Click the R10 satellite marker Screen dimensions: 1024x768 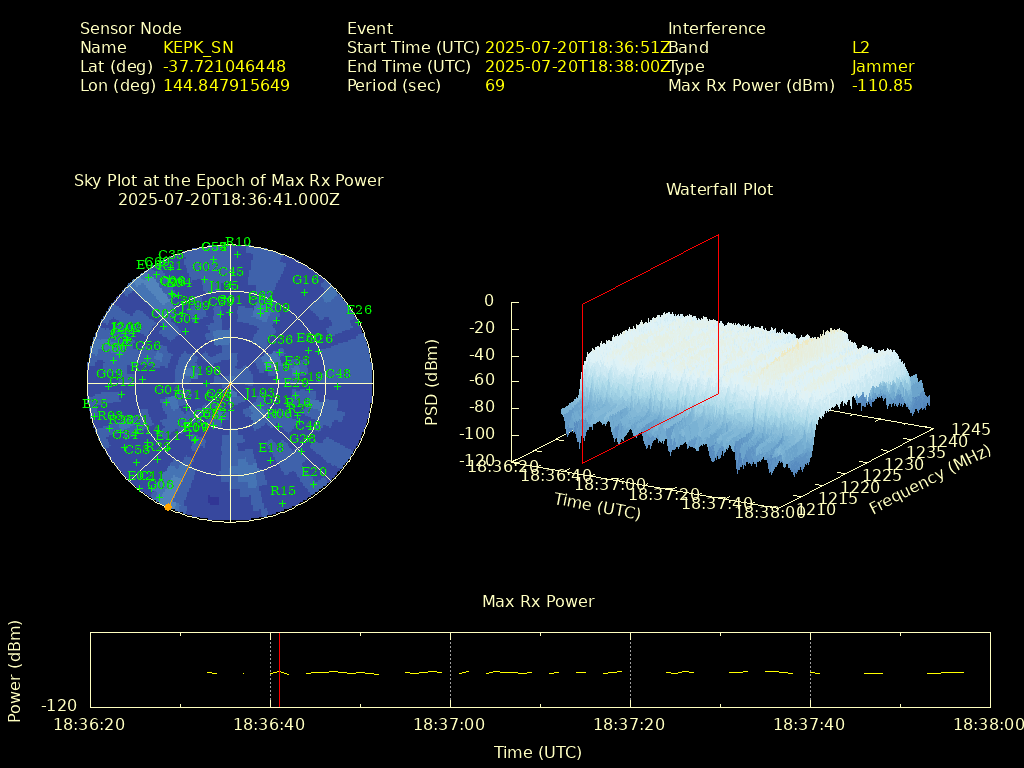[237, 254]
